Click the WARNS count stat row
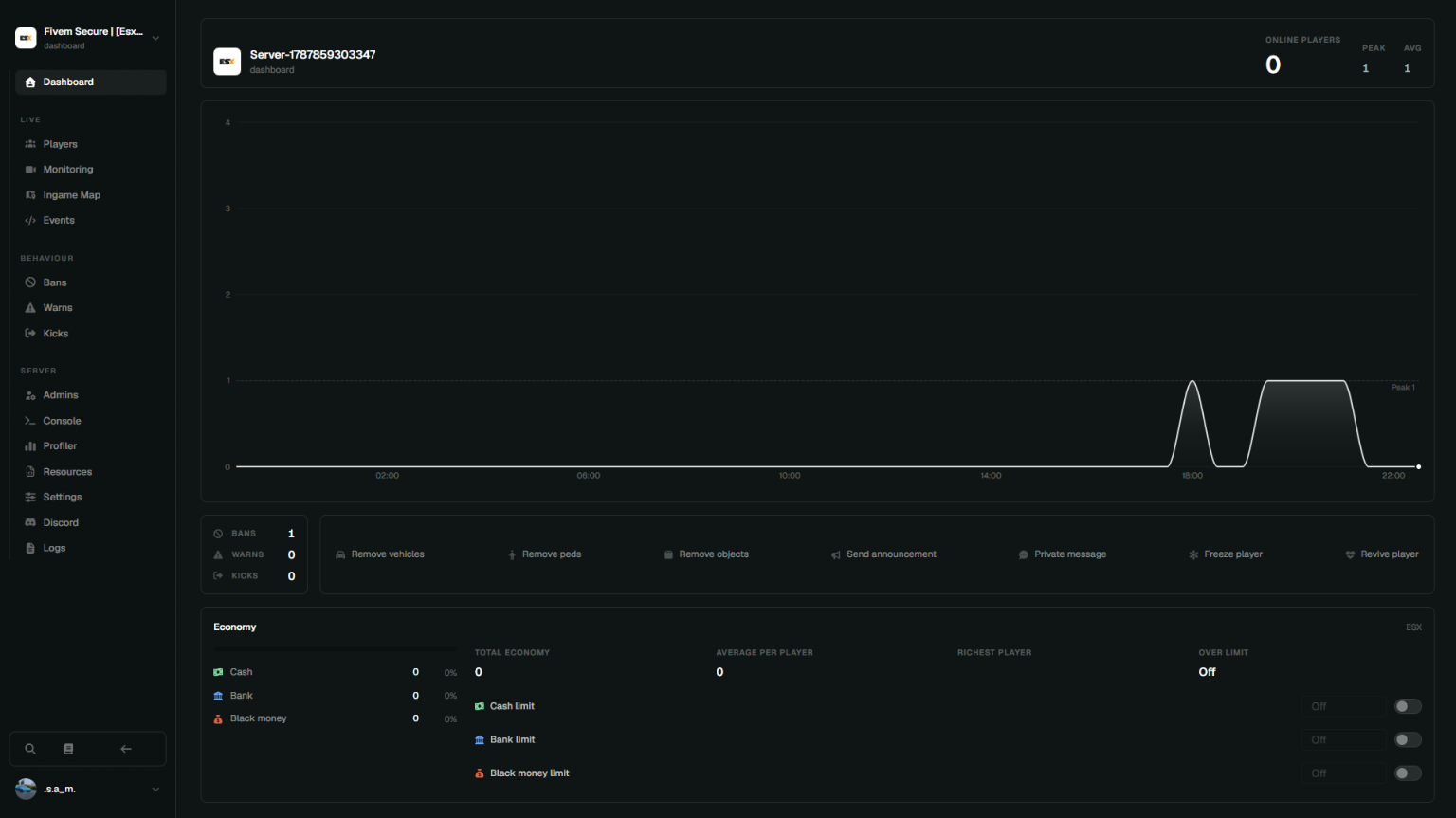This screenshot has height=818, width=1456. point(254,554)
